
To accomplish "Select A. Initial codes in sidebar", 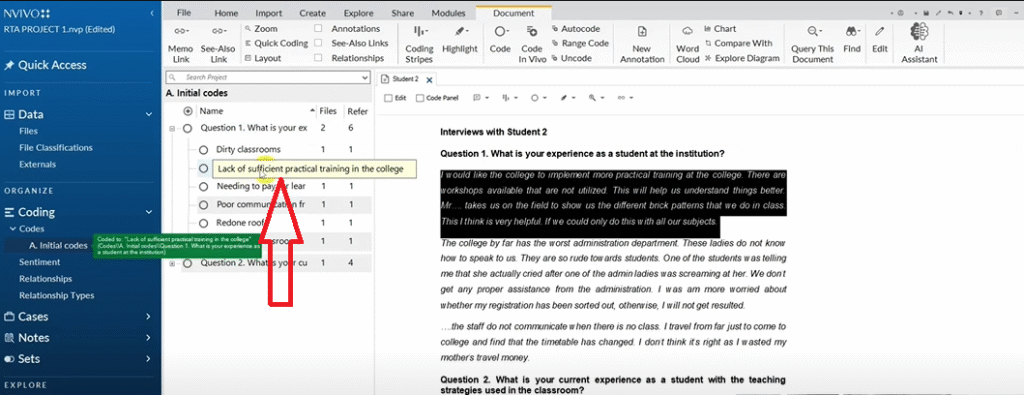I will (x=58, y=245).
